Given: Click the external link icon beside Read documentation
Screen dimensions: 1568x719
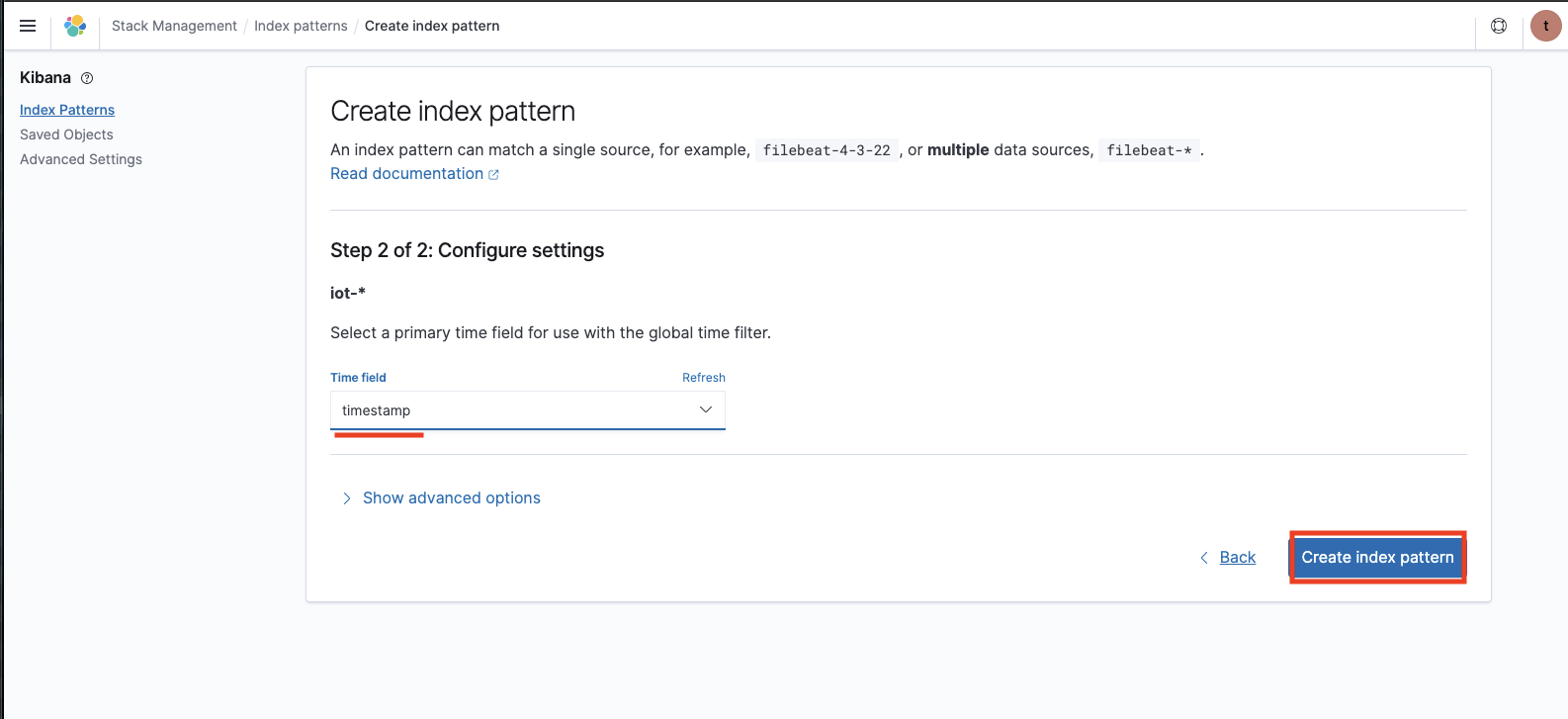Looking at the screenshot, I should 493,175.
